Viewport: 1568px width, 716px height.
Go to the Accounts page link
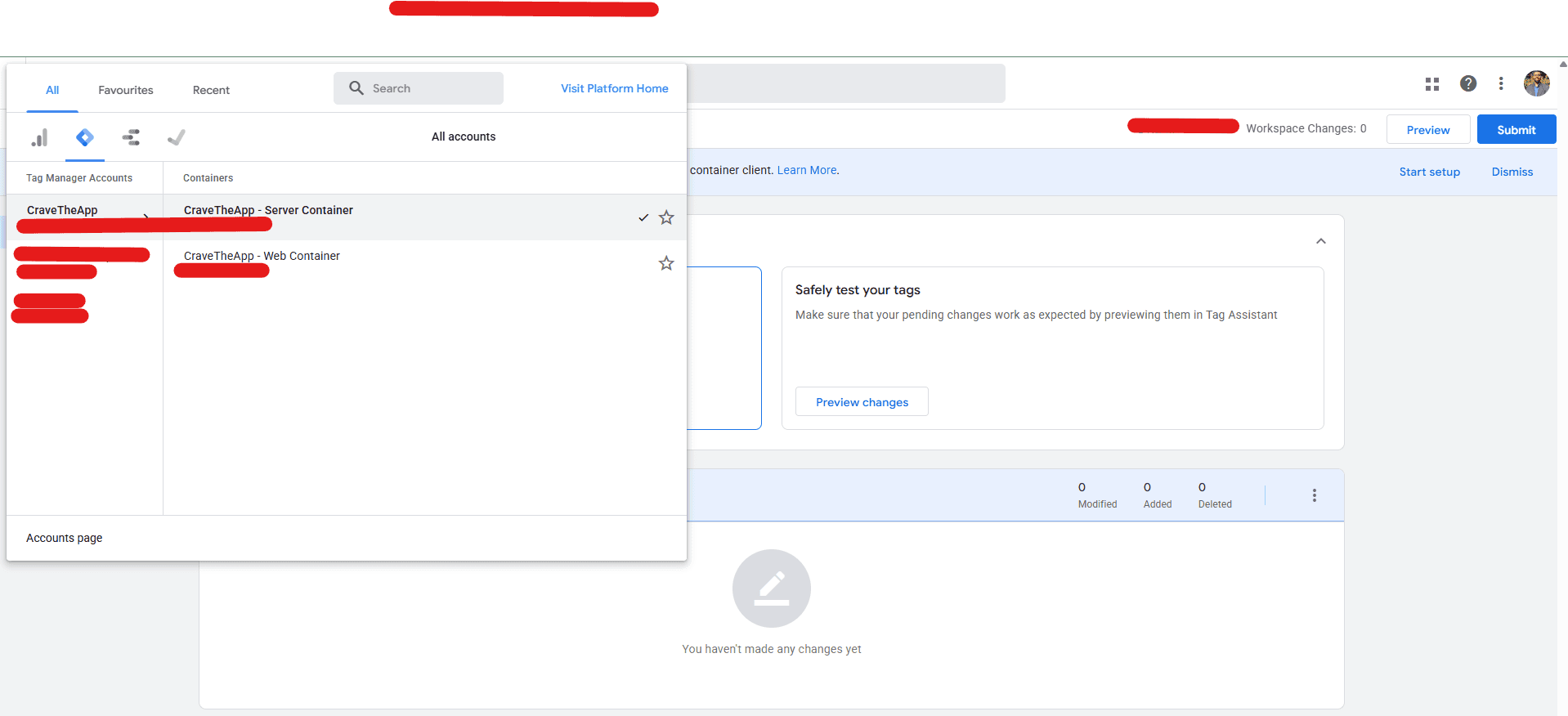(65, 538)
